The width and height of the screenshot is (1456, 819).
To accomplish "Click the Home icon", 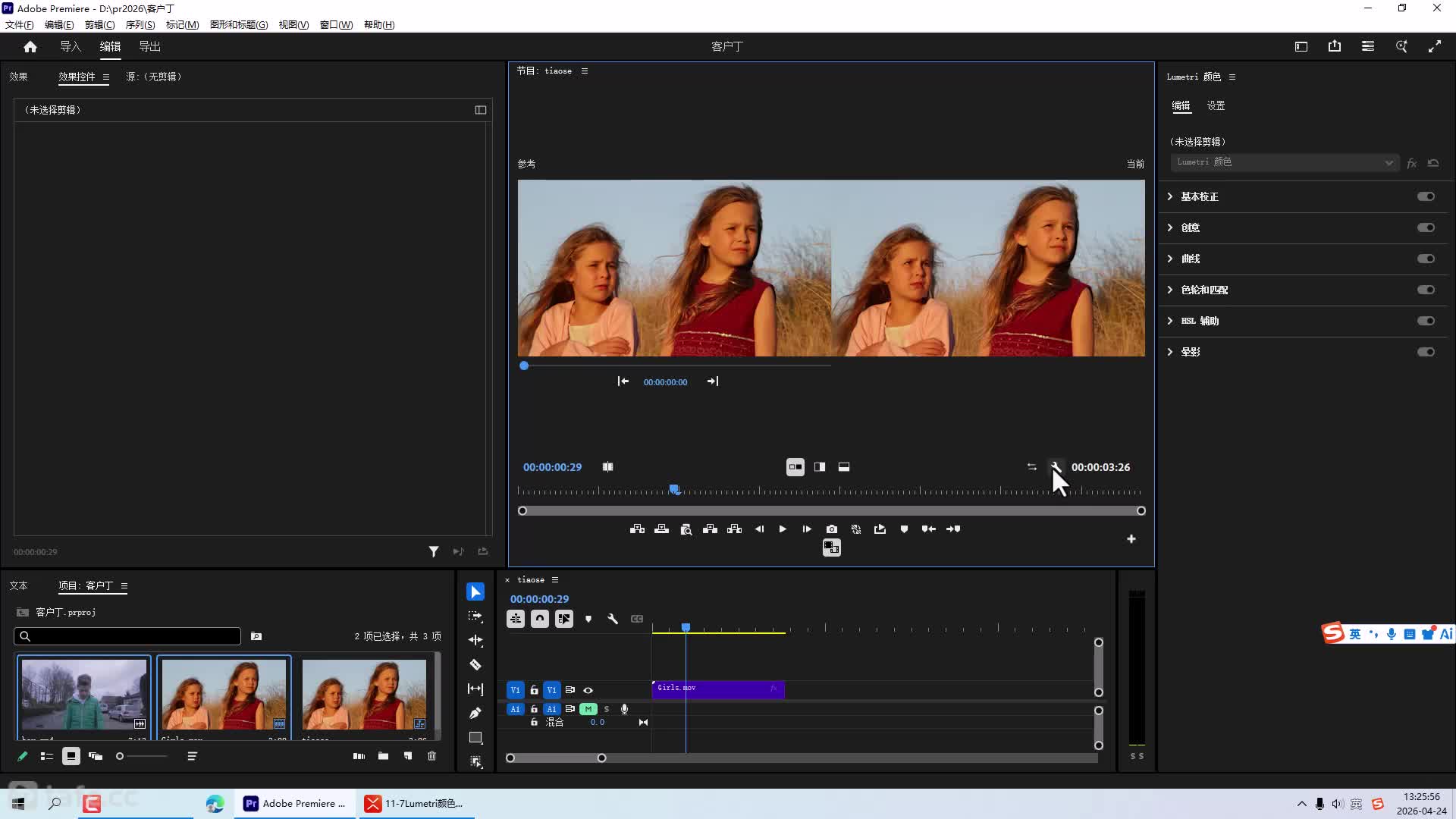I will tap(30, 46).
